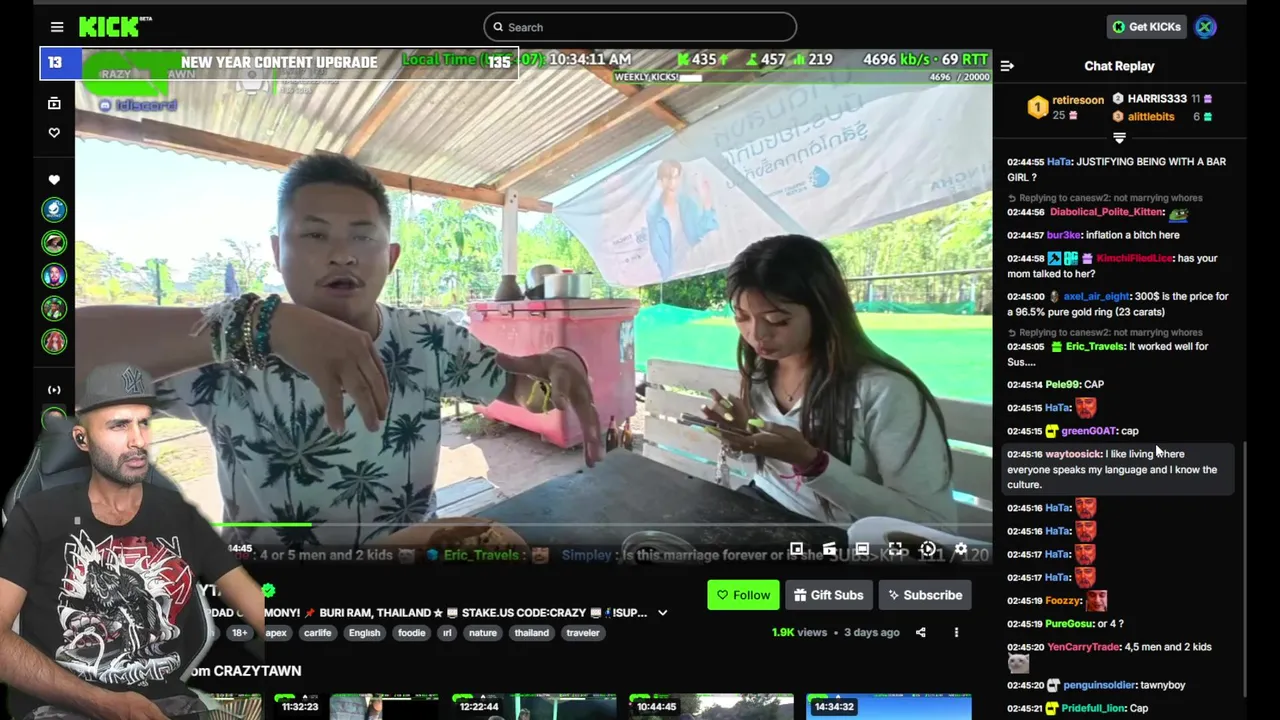Click the Gift Subs button
The image size is (1280, 720).
[828, 595]
